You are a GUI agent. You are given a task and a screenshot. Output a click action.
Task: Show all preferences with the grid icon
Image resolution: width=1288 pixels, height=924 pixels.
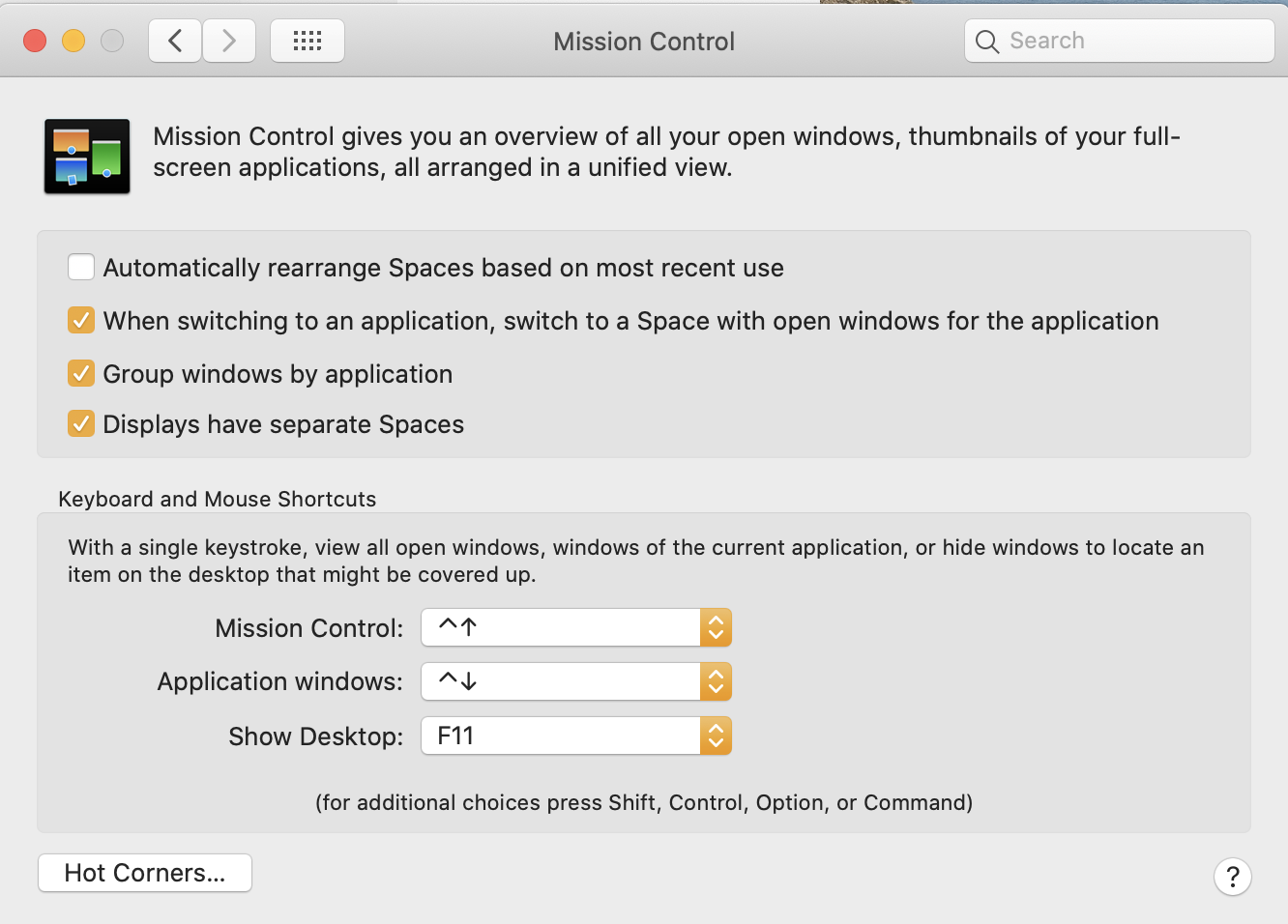307,41
